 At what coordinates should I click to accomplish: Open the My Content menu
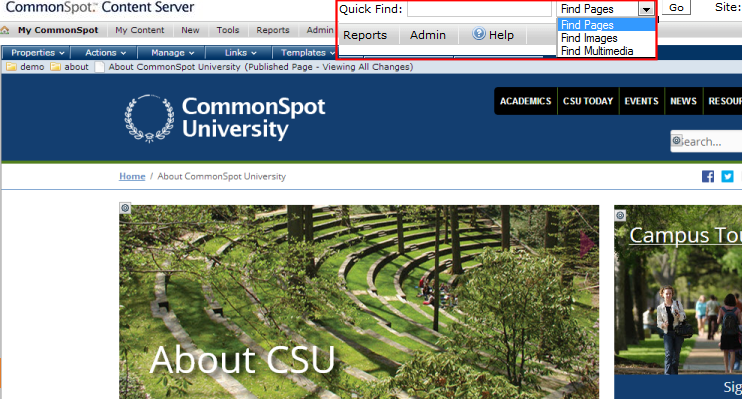(x=140, y=30)
